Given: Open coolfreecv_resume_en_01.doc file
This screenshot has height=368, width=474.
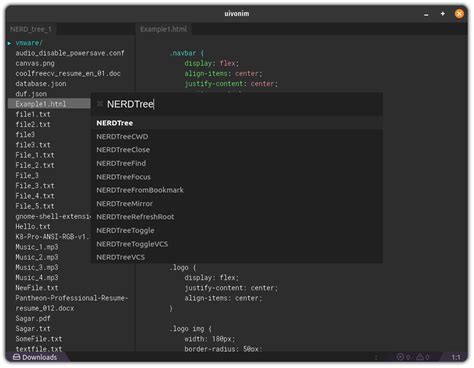Looking at the screenshot, I should point(68,73).
